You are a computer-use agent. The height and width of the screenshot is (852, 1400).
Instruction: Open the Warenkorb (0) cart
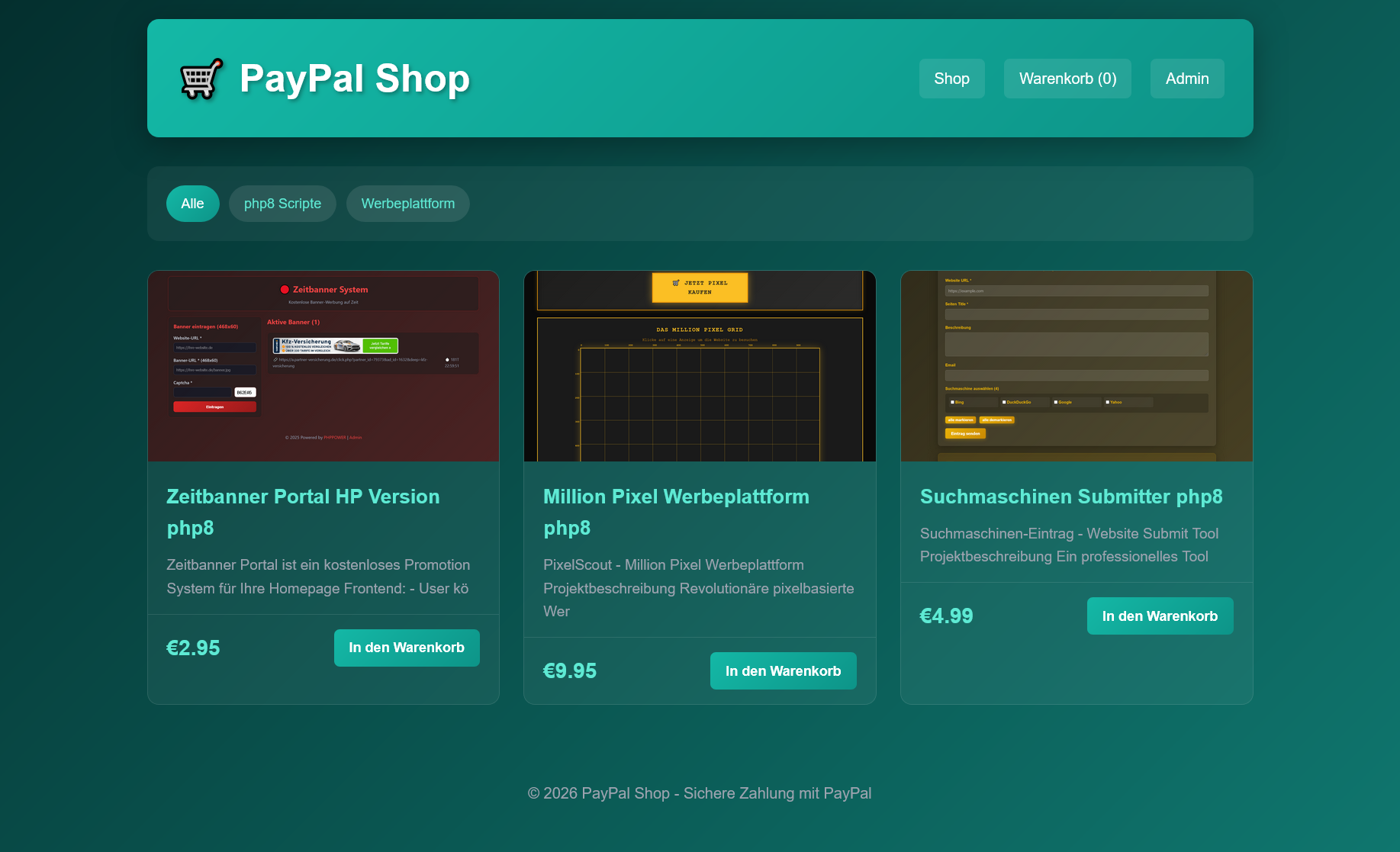[x=1067, y=78]
